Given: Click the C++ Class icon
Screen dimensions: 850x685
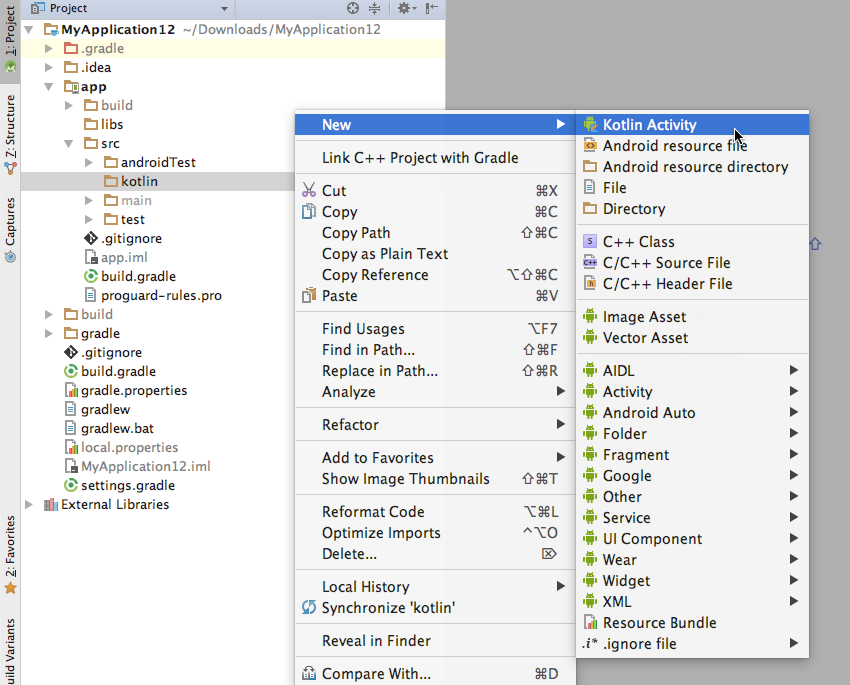Looking at the screenshot, I should 590,241.
